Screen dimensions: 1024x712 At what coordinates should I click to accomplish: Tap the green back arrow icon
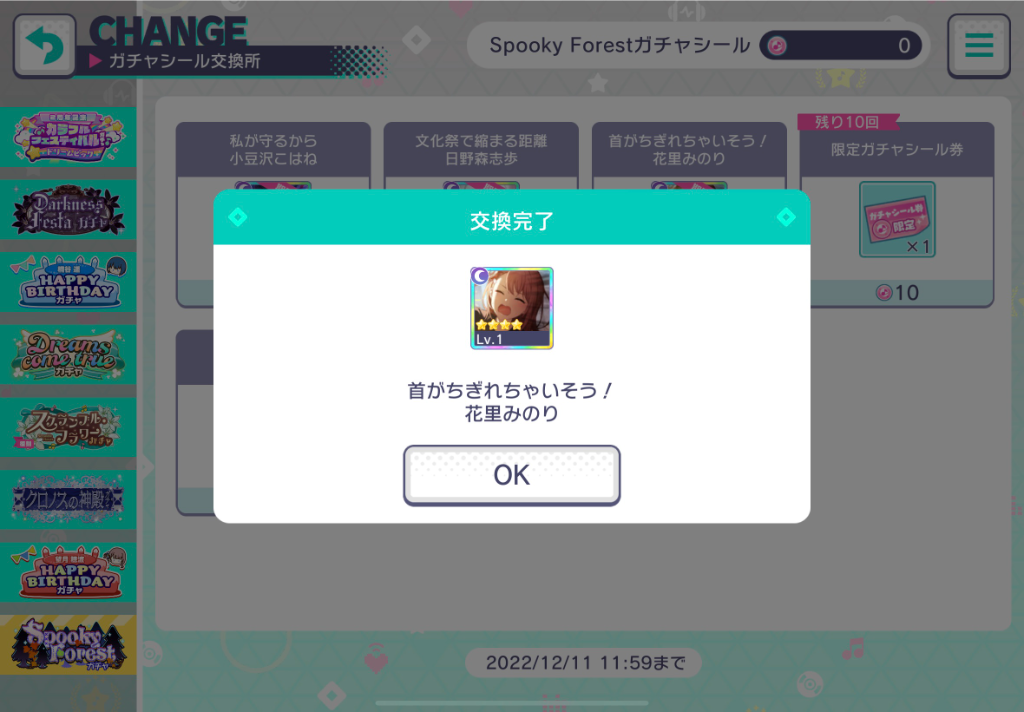pyautogui.click(x=44, y=46)
